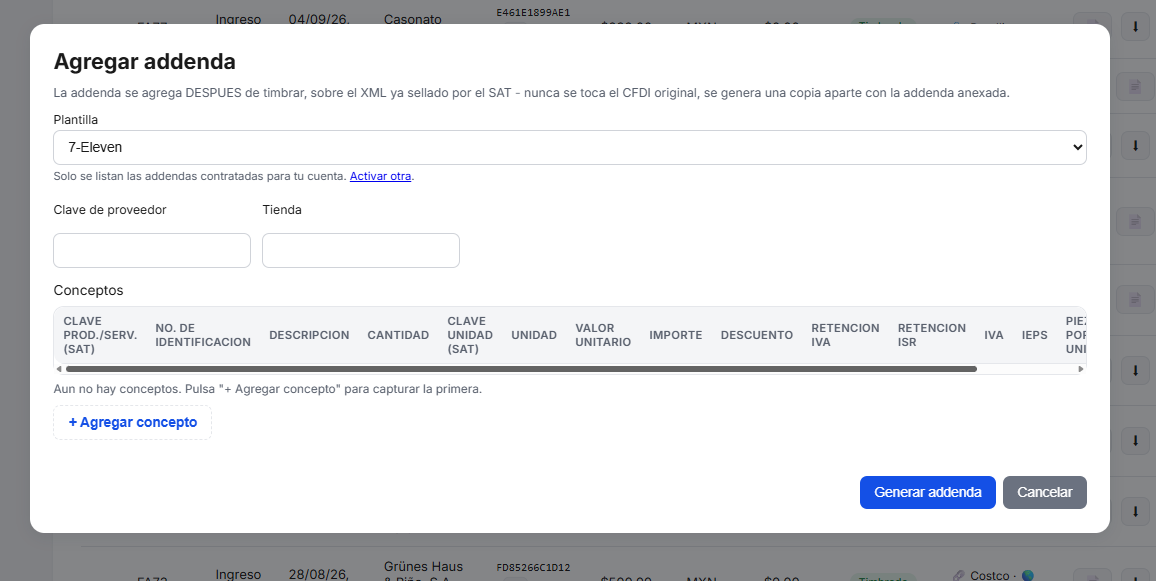Select the 'CLAVE UNIDAD (SAT)' column header
Viewport: 1156px width, 581px height.
(x=470, y=335)
